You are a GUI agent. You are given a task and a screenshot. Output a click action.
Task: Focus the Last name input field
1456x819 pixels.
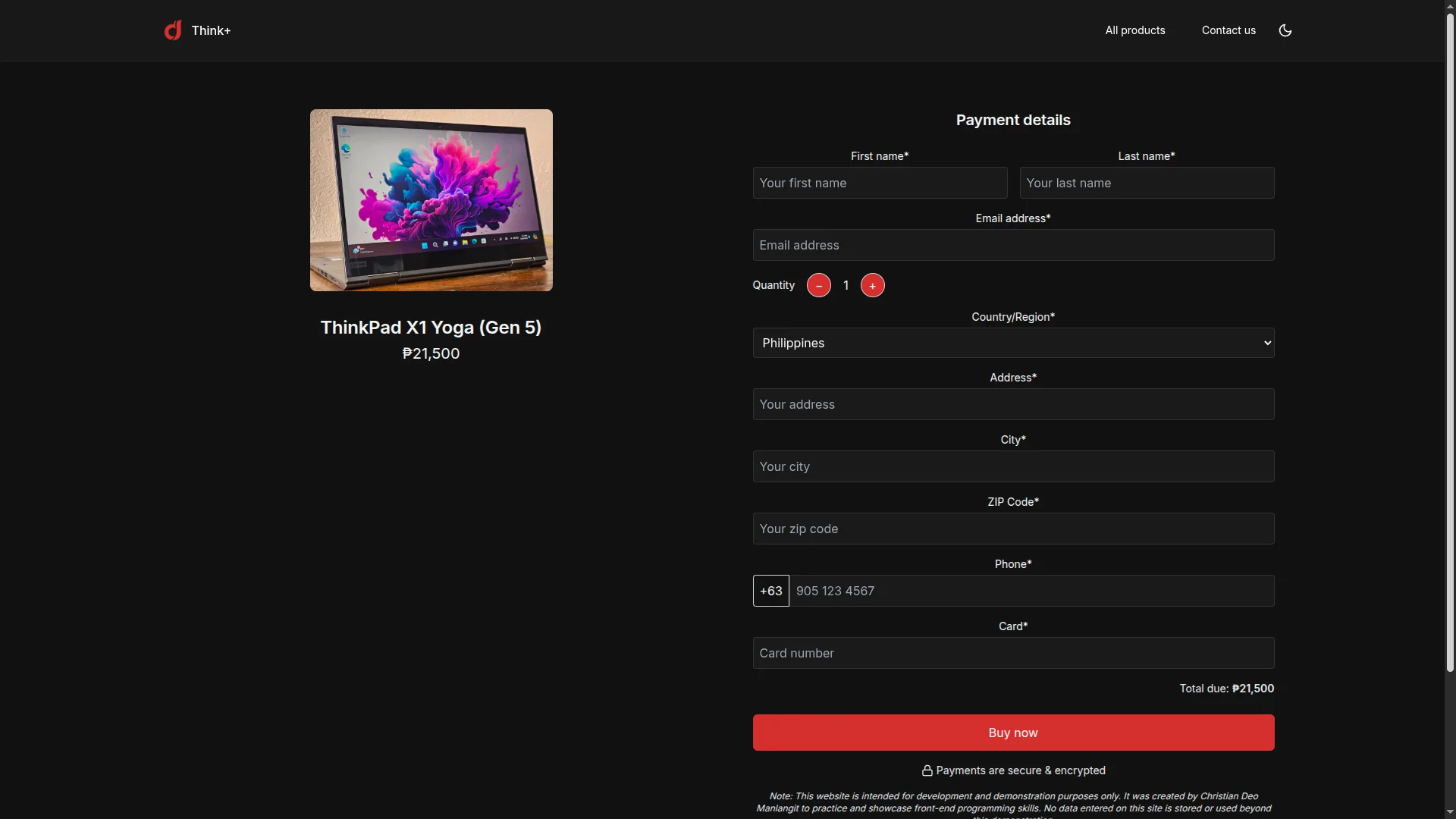[1147, 183]
